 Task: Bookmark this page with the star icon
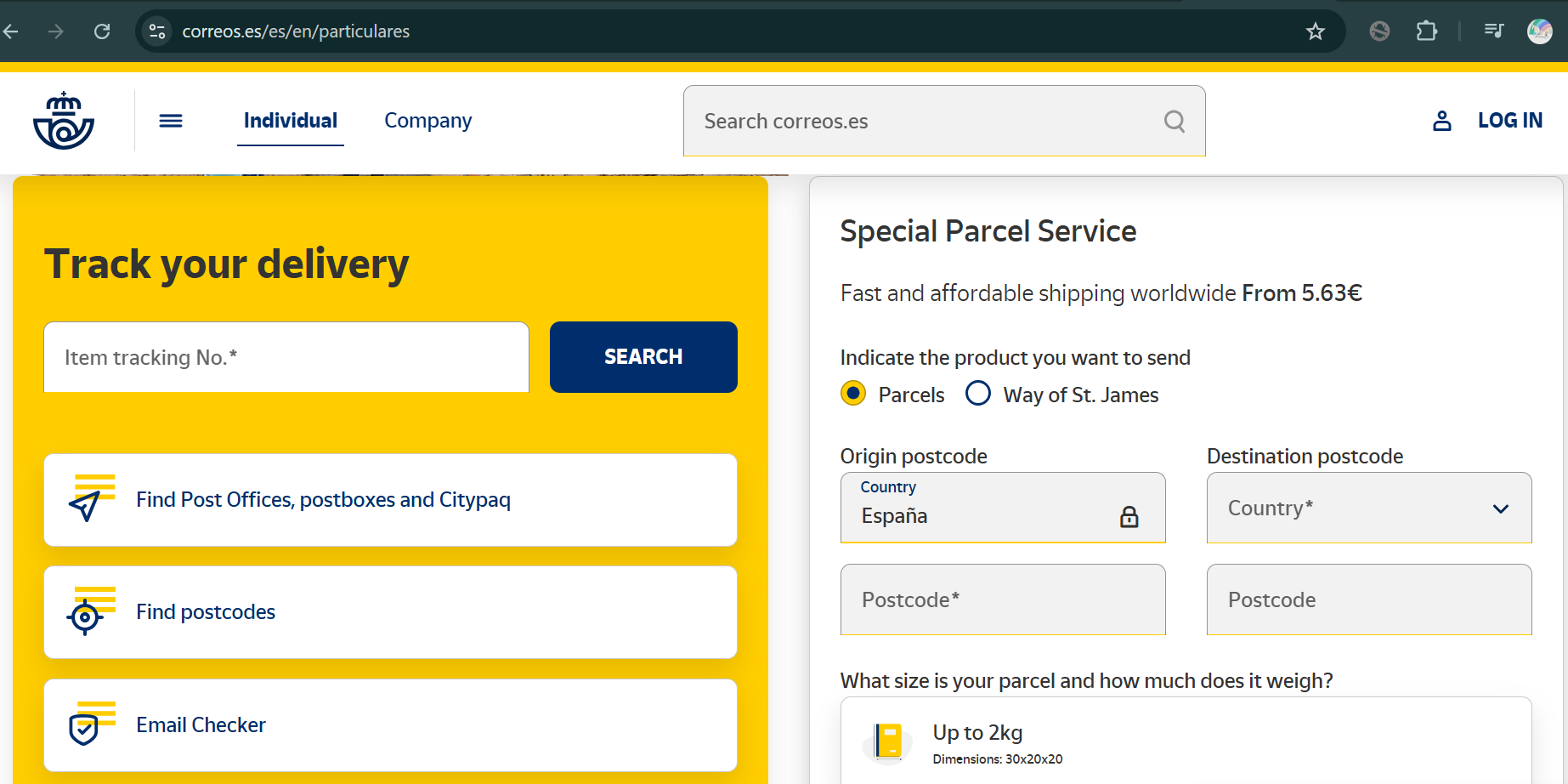tap(1315, 31)
